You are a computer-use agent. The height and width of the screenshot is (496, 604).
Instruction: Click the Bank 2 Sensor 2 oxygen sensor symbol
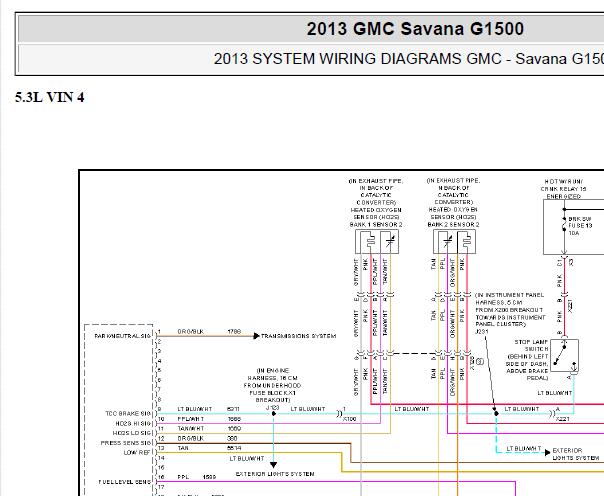[x=454, y=242]
